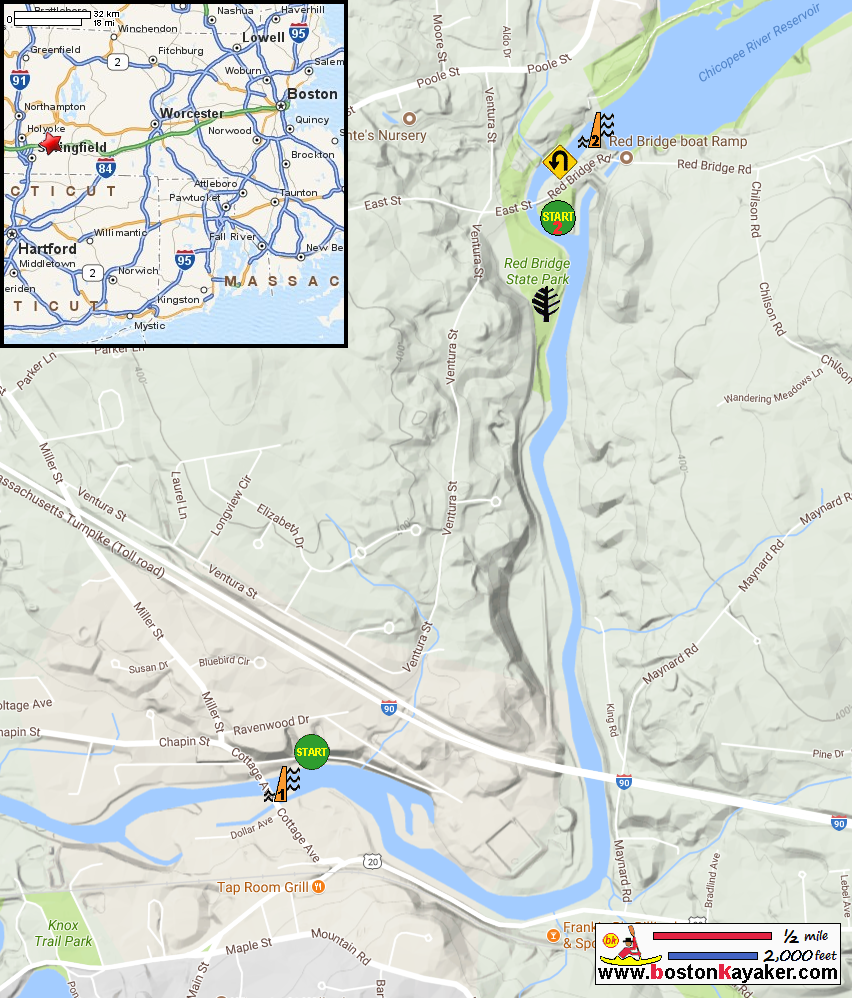852x998 pixels.
Task: Click boat launch icon number 2
Action: pos(596,130)
